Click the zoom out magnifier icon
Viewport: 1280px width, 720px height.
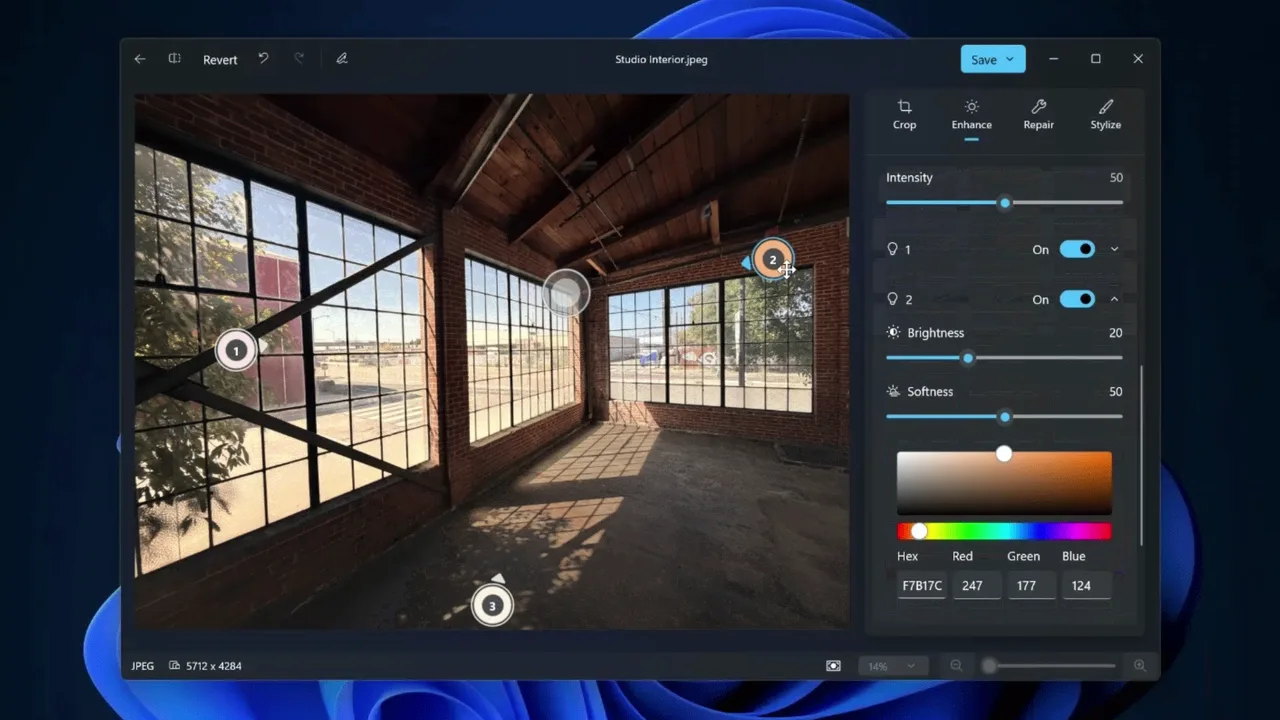click(956, 666)
